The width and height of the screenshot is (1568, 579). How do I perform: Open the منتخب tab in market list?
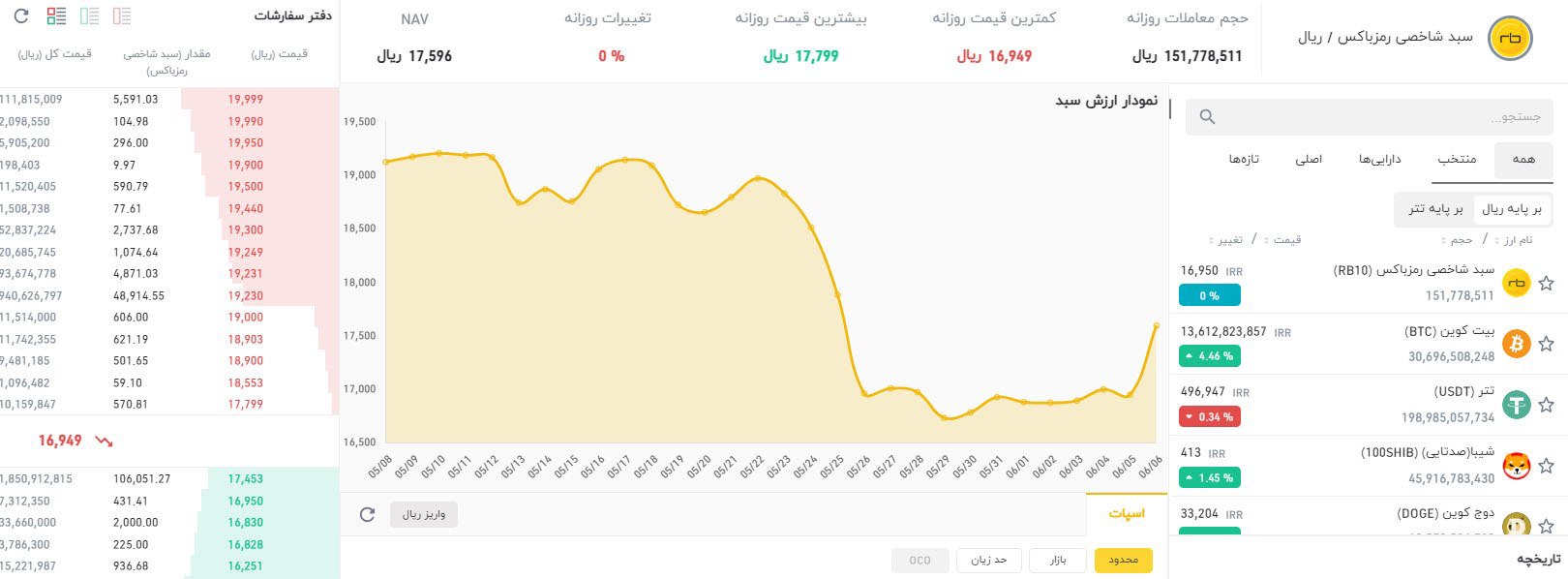click(x=1457, y=160)
